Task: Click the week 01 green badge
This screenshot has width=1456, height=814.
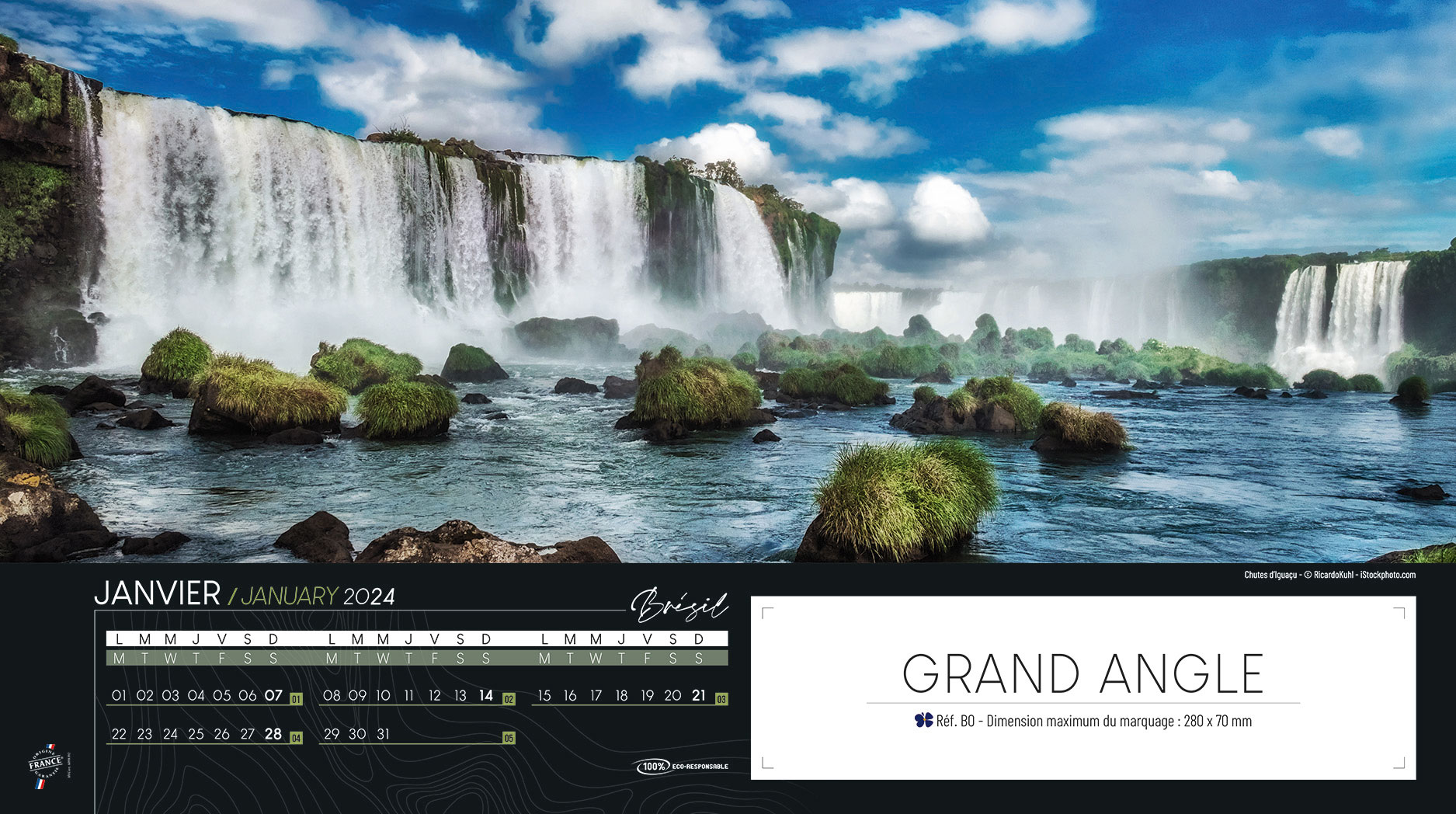Action: [295, 699]
